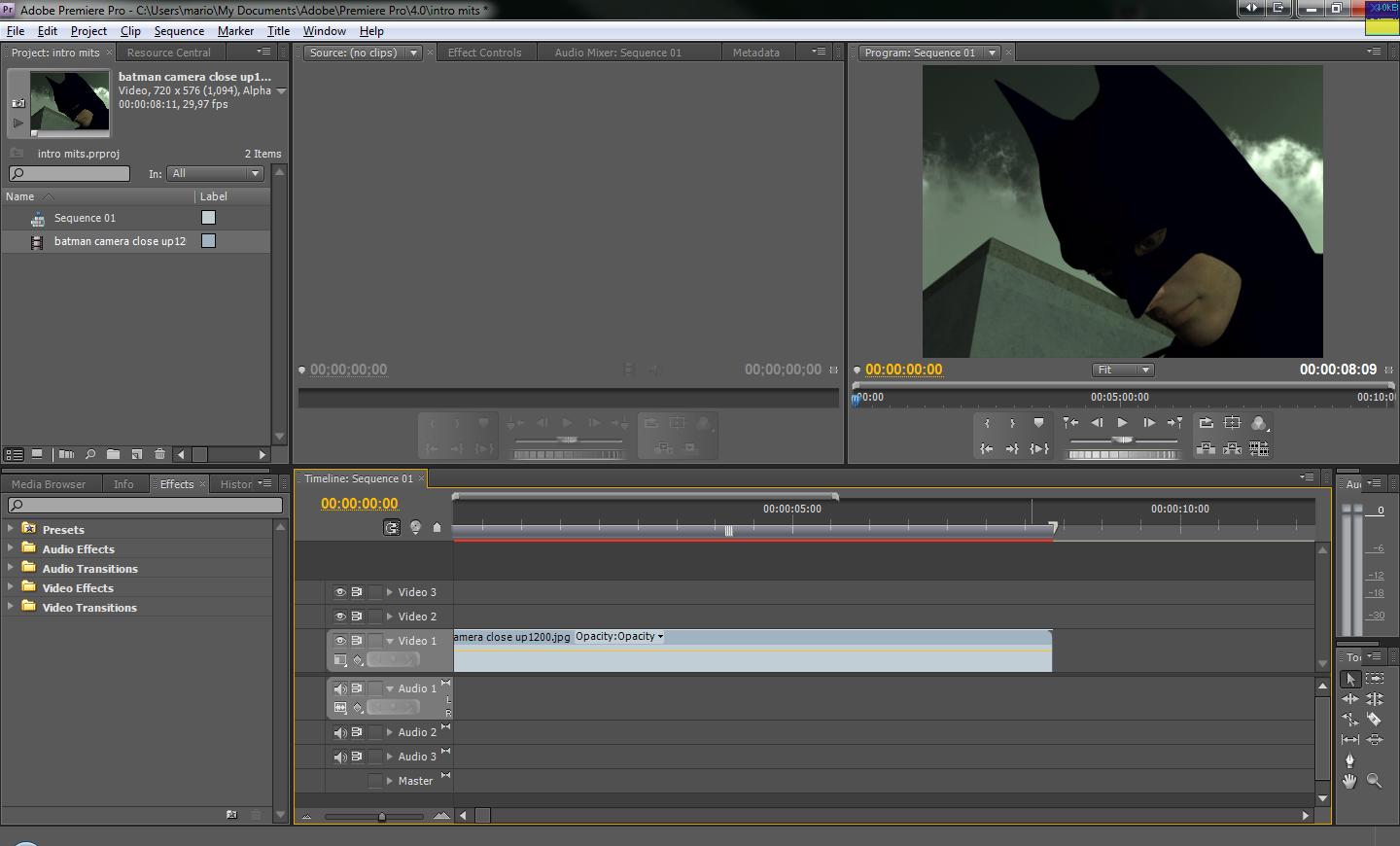
Task: Expand the Presets effects folder
Action: (11, 528)
